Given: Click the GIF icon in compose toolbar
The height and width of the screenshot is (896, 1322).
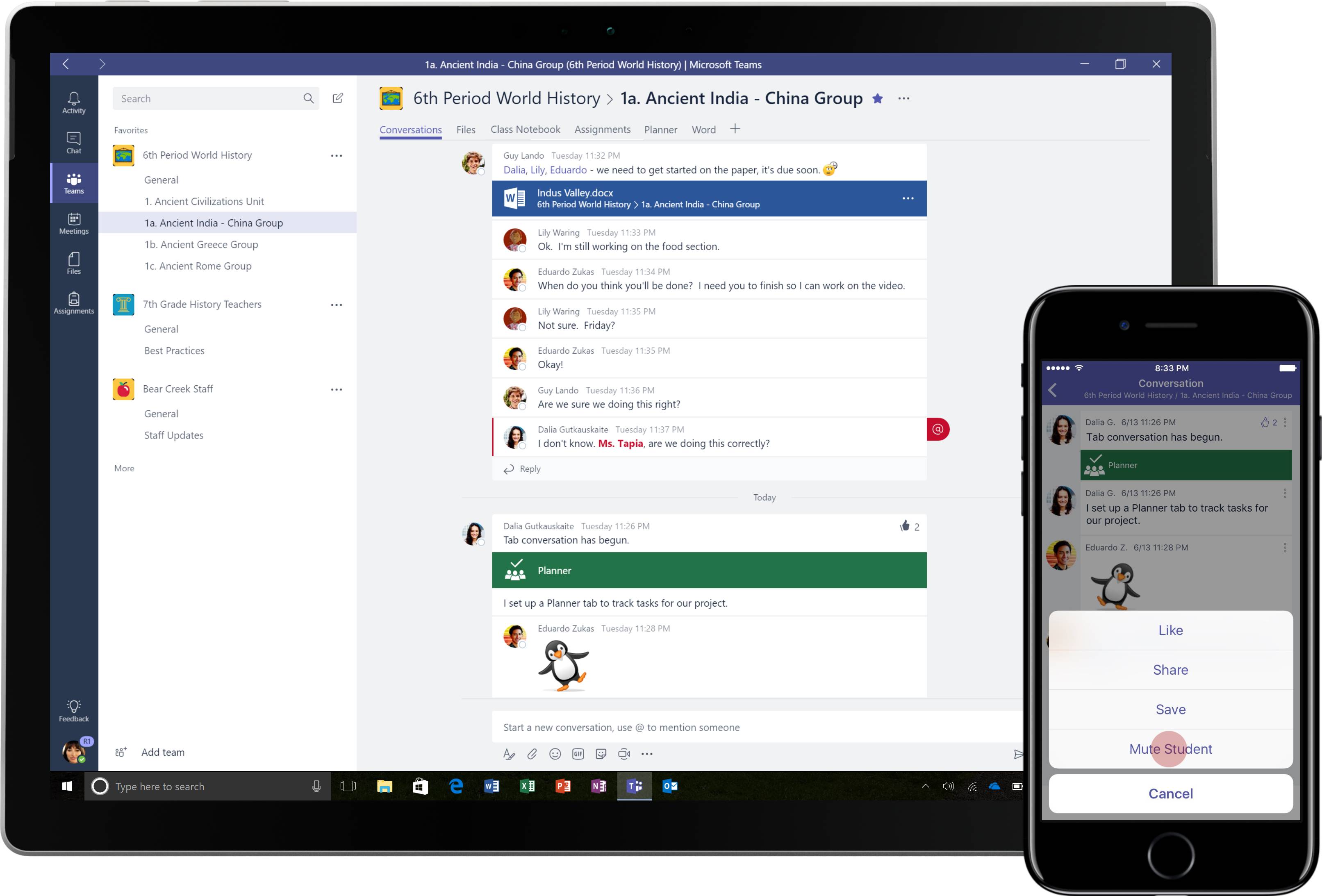Looking at the screenshot, I should pos(578,754).
